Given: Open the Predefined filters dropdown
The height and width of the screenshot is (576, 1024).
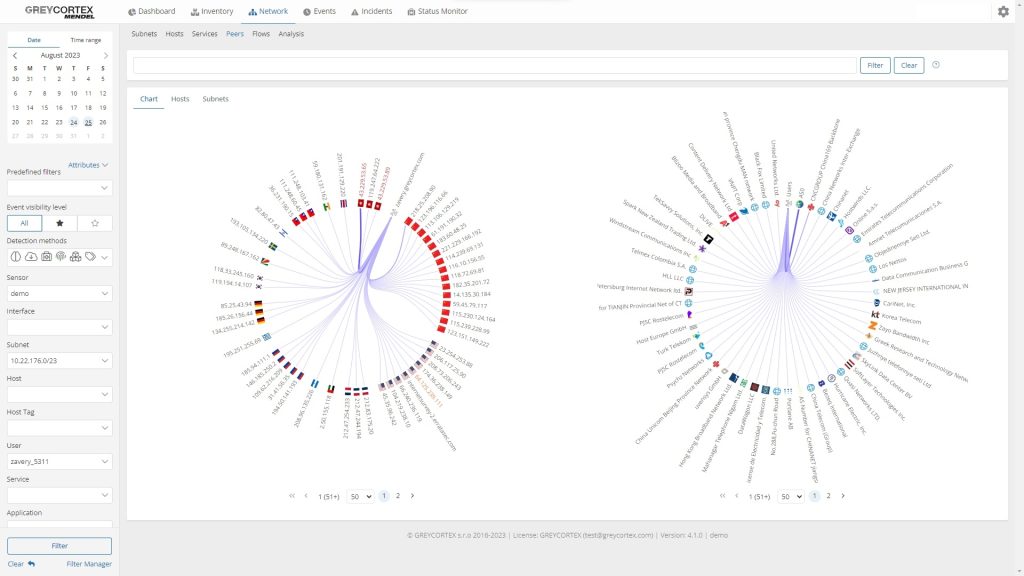Looking at the screenshot, I should (59, 187).
